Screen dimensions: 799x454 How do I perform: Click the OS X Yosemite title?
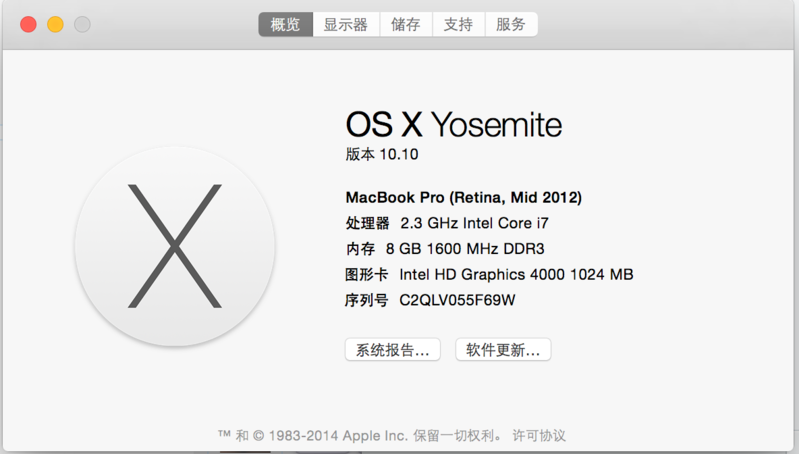(x=453, y=124)
